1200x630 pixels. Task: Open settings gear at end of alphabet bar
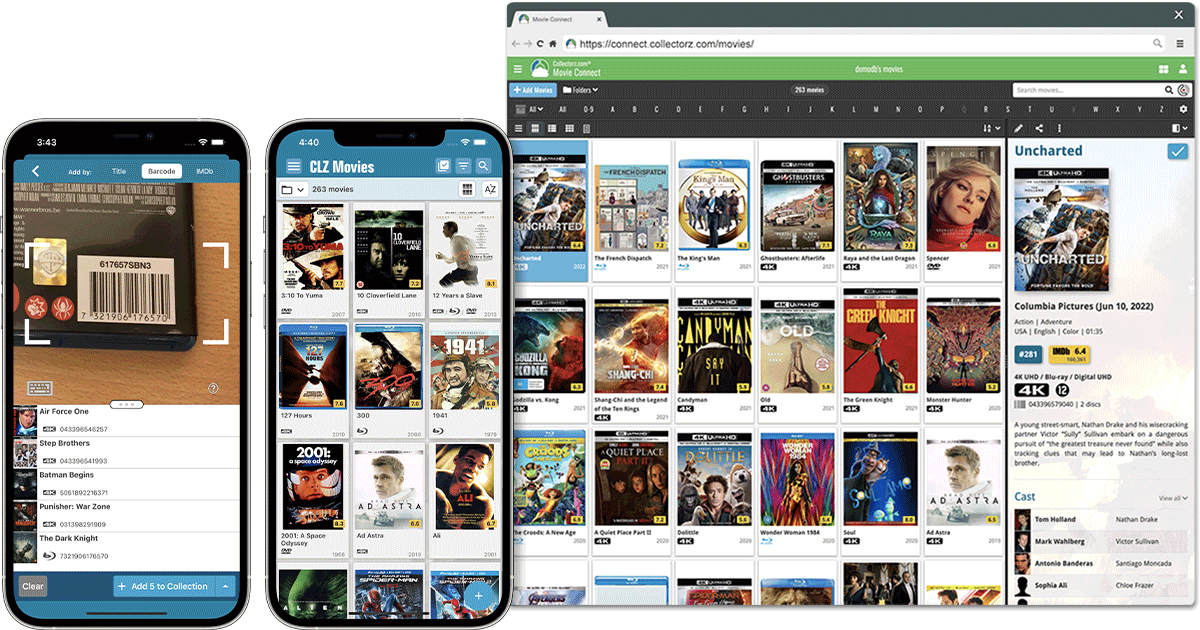[x=1184, y=109]
